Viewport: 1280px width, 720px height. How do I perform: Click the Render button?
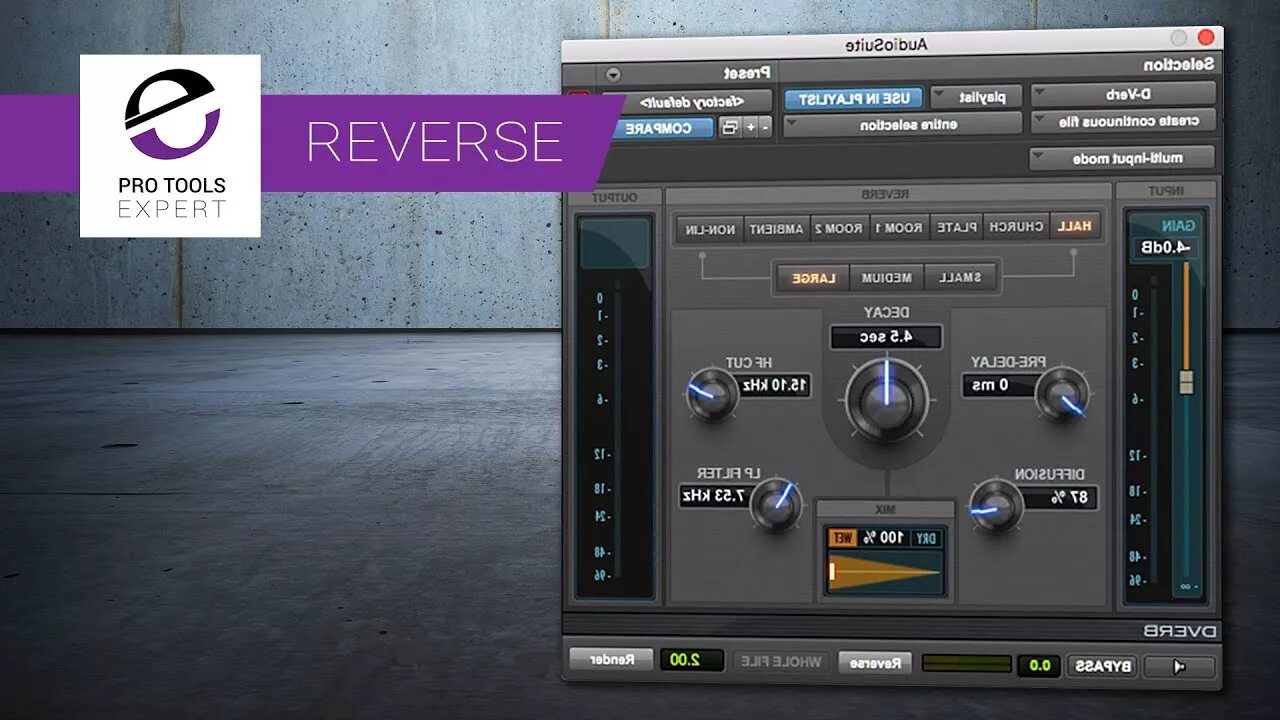[x=611, y=659]
